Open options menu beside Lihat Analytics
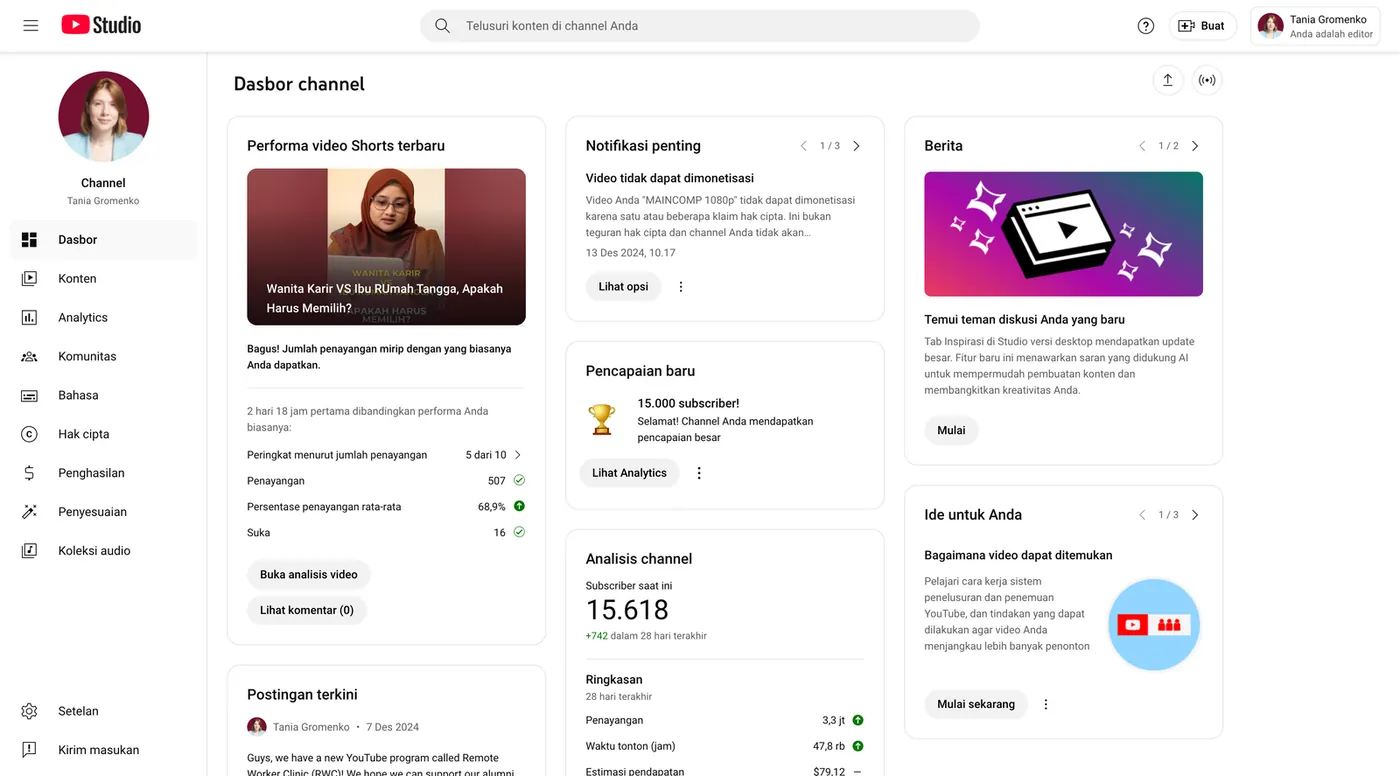Screen dimensions: 1400x776 pos(699,473)
